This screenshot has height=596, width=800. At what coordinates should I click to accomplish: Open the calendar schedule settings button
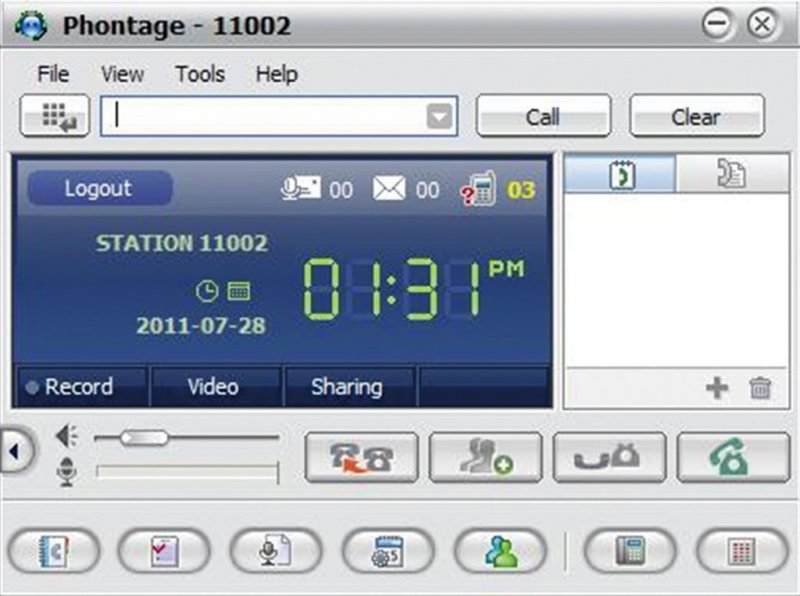pyautogui.click(x=388, y=551)
